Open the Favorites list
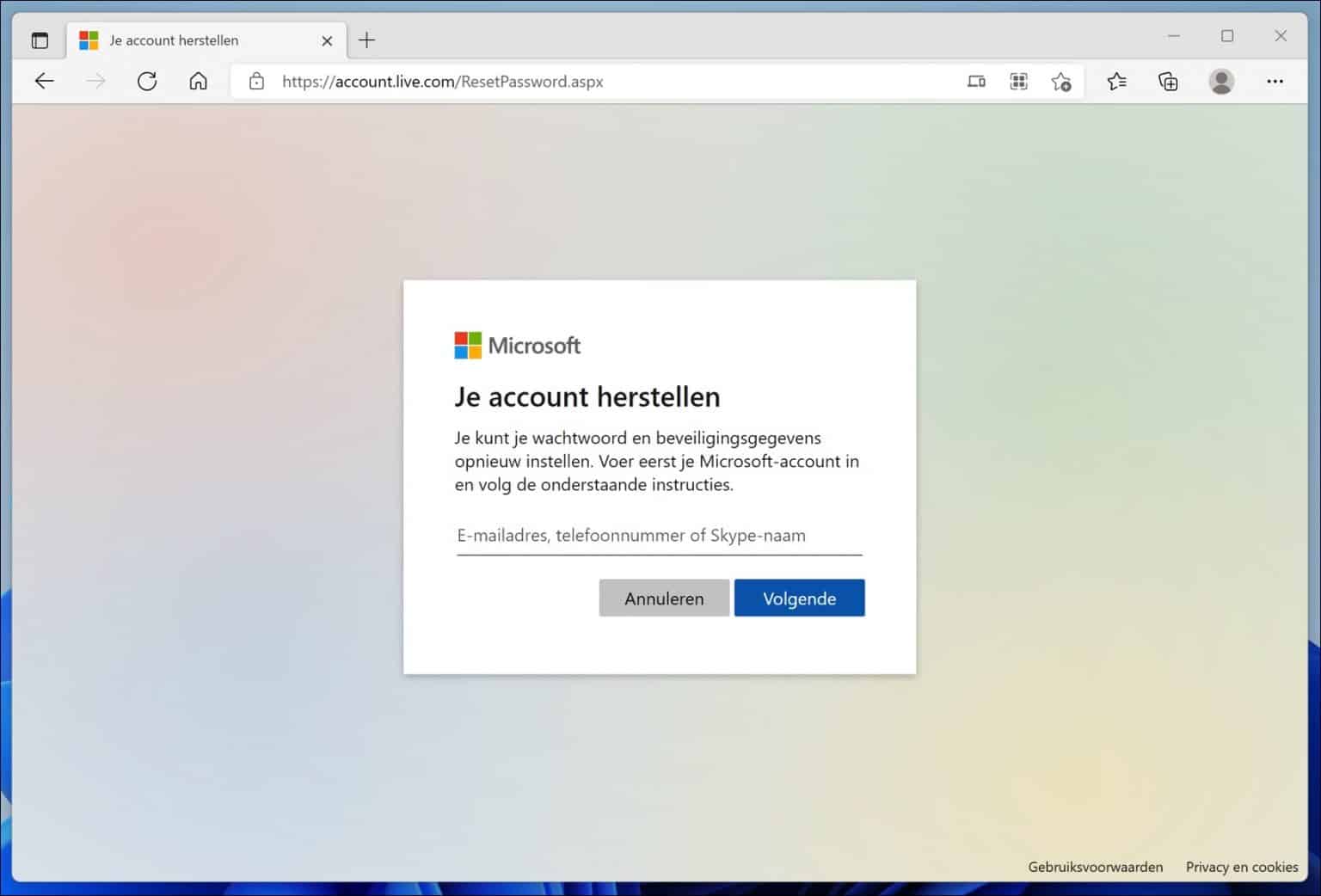This screenshot has width=1321, height=896. point(1116,81)
